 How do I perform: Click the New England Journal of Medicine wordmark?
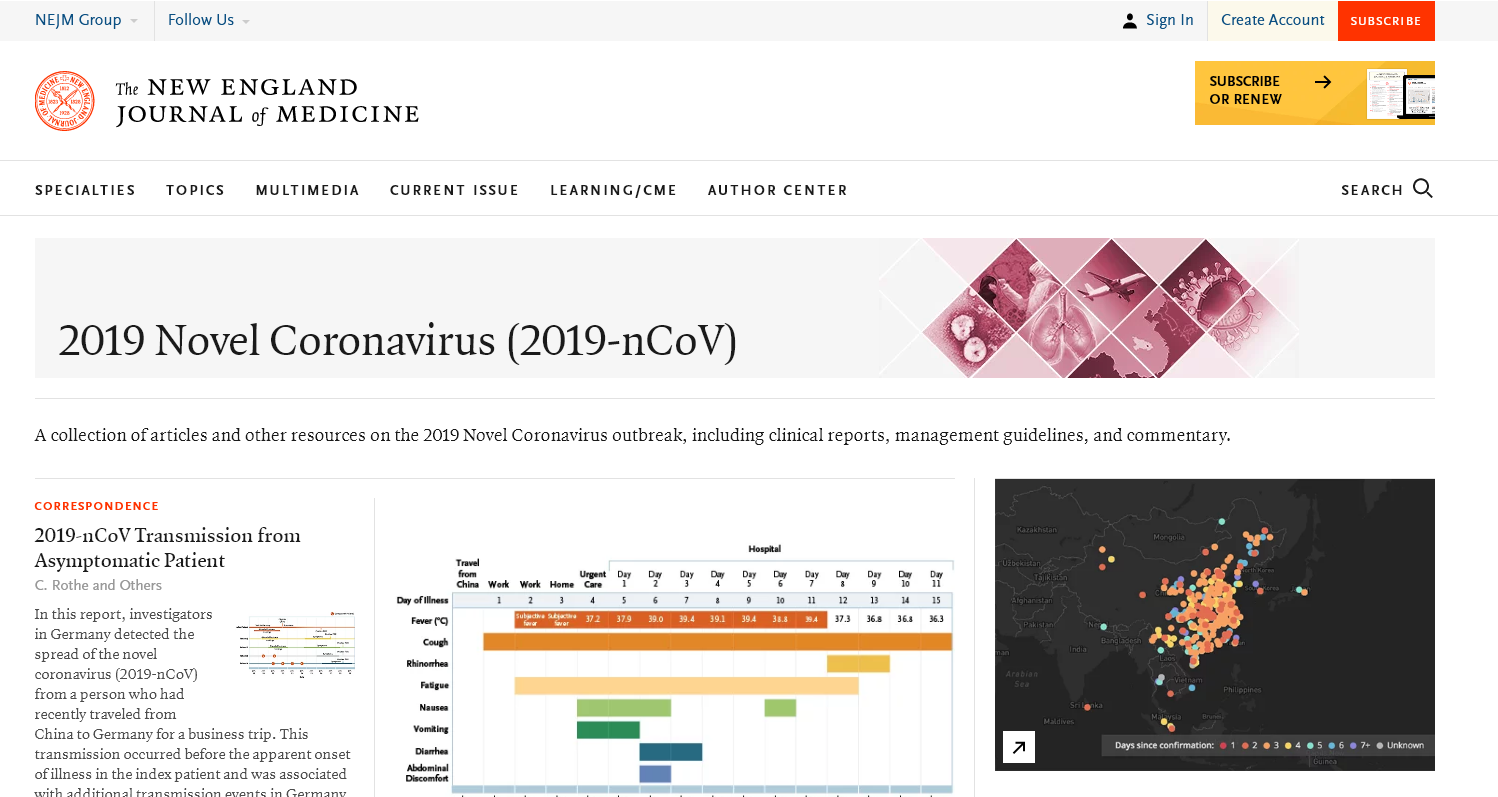coord(267,101)
